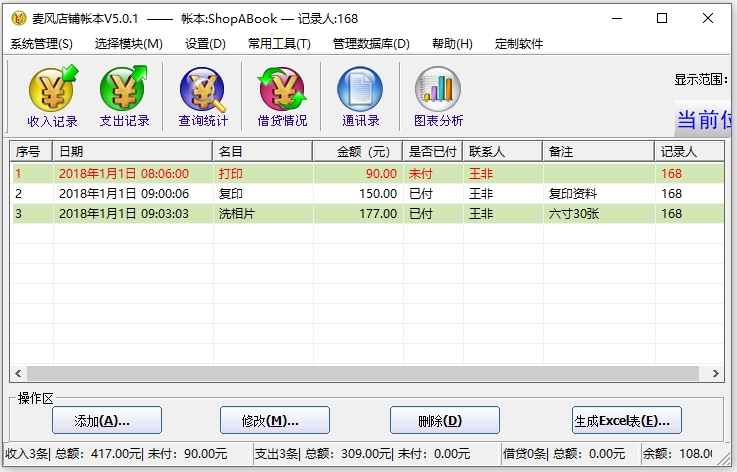The height and width of the screenshot is (472, 737).
Task: Sort by the 联系人 column header
Action: pos(503,151)
